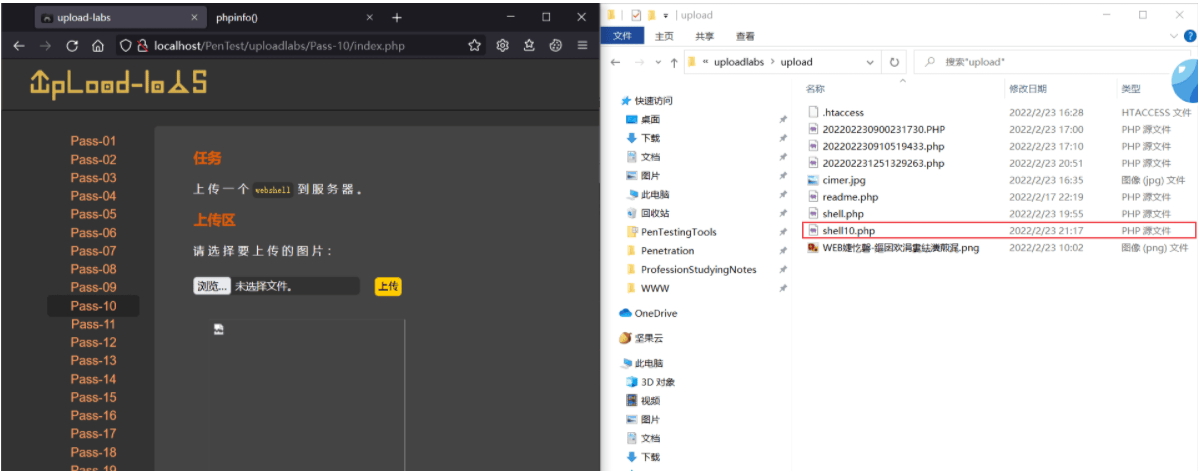This screenshot has width=1198, height=471.
Task: Reload the page in Firefox
Action: pos(72,46)
